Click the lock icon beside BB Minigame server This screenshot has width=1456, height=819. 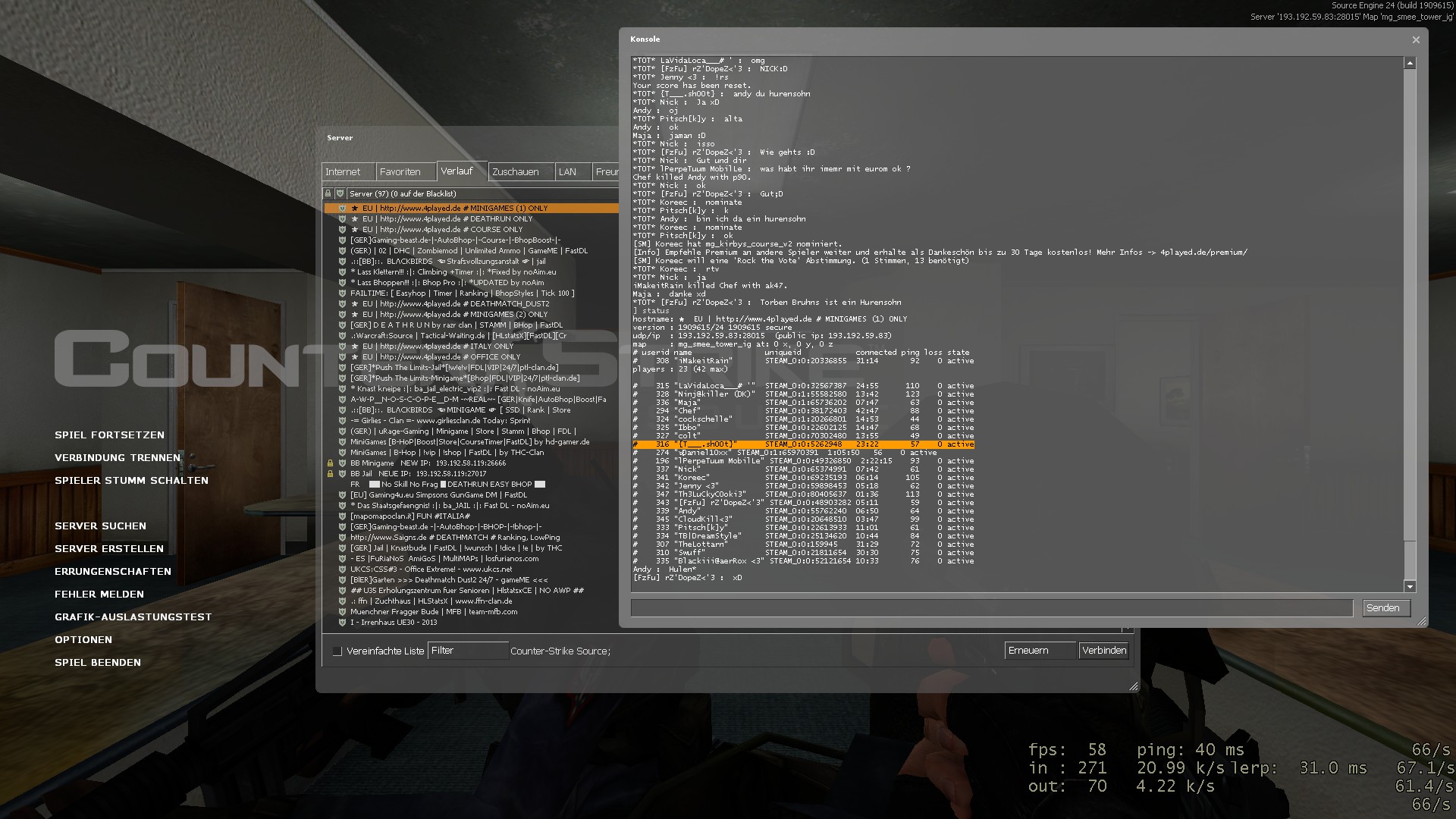click(330, 463)
